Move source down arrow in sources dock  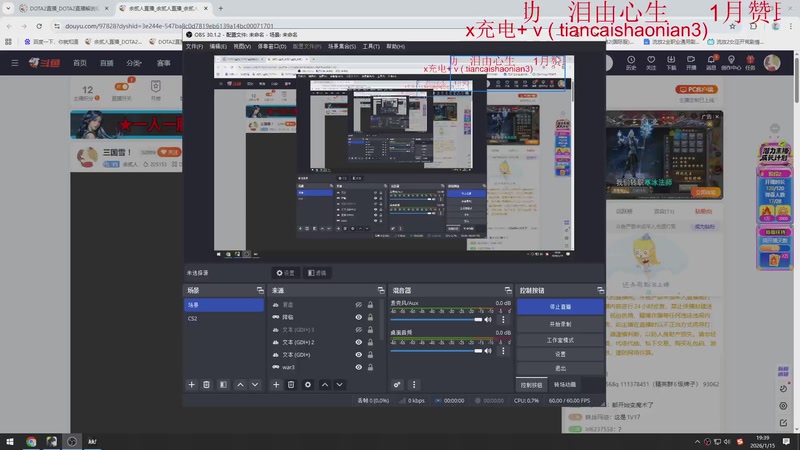(339, 385)
